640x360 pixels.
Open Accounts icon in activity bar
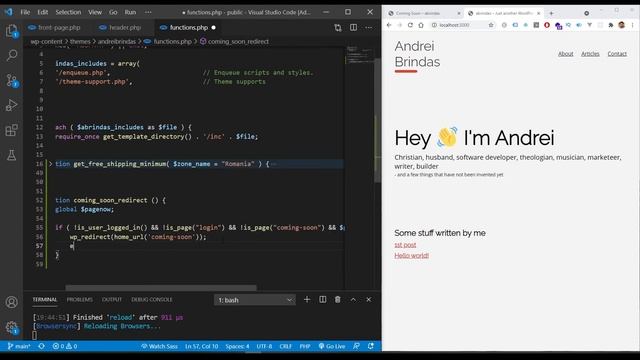click(x=11, y=302)
